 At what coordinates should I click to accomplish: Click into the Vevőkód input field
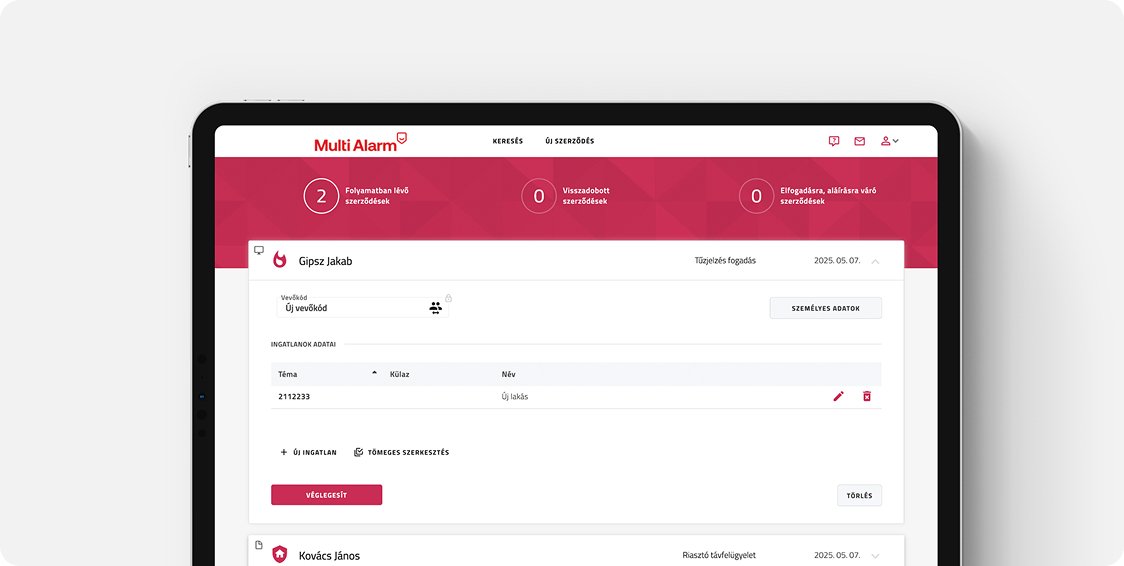tap(350, 308)
